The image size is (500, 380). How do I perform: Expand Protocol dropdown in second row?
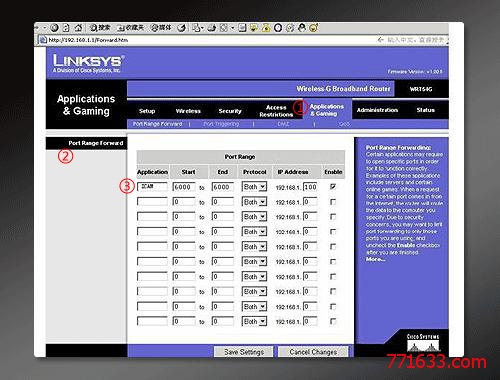coord(254,202)
